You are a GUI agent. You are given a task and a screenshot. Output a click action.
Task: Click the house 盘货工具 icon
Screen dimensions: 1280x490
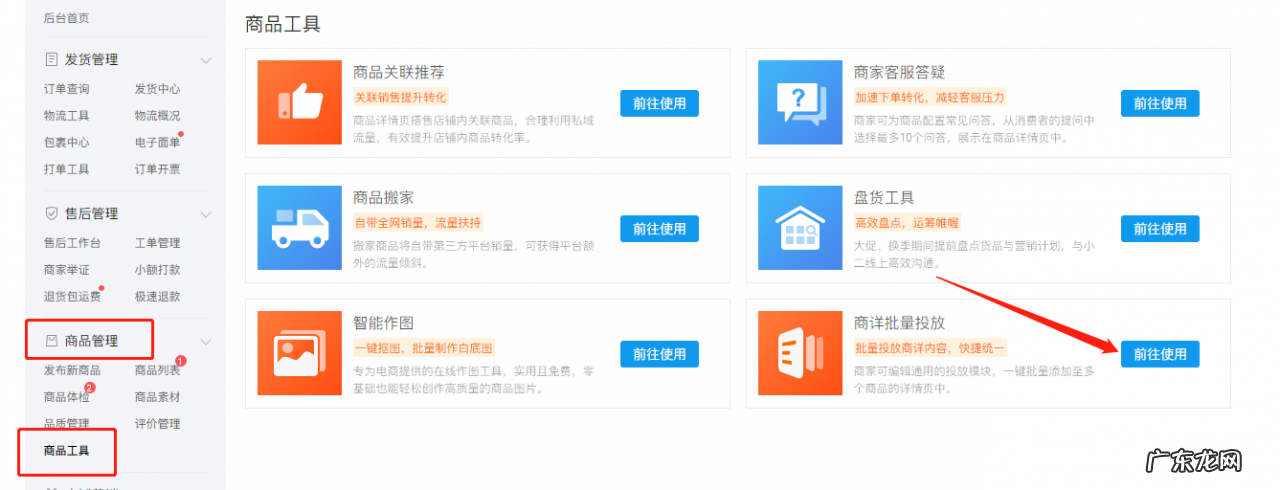pos(800,228)
